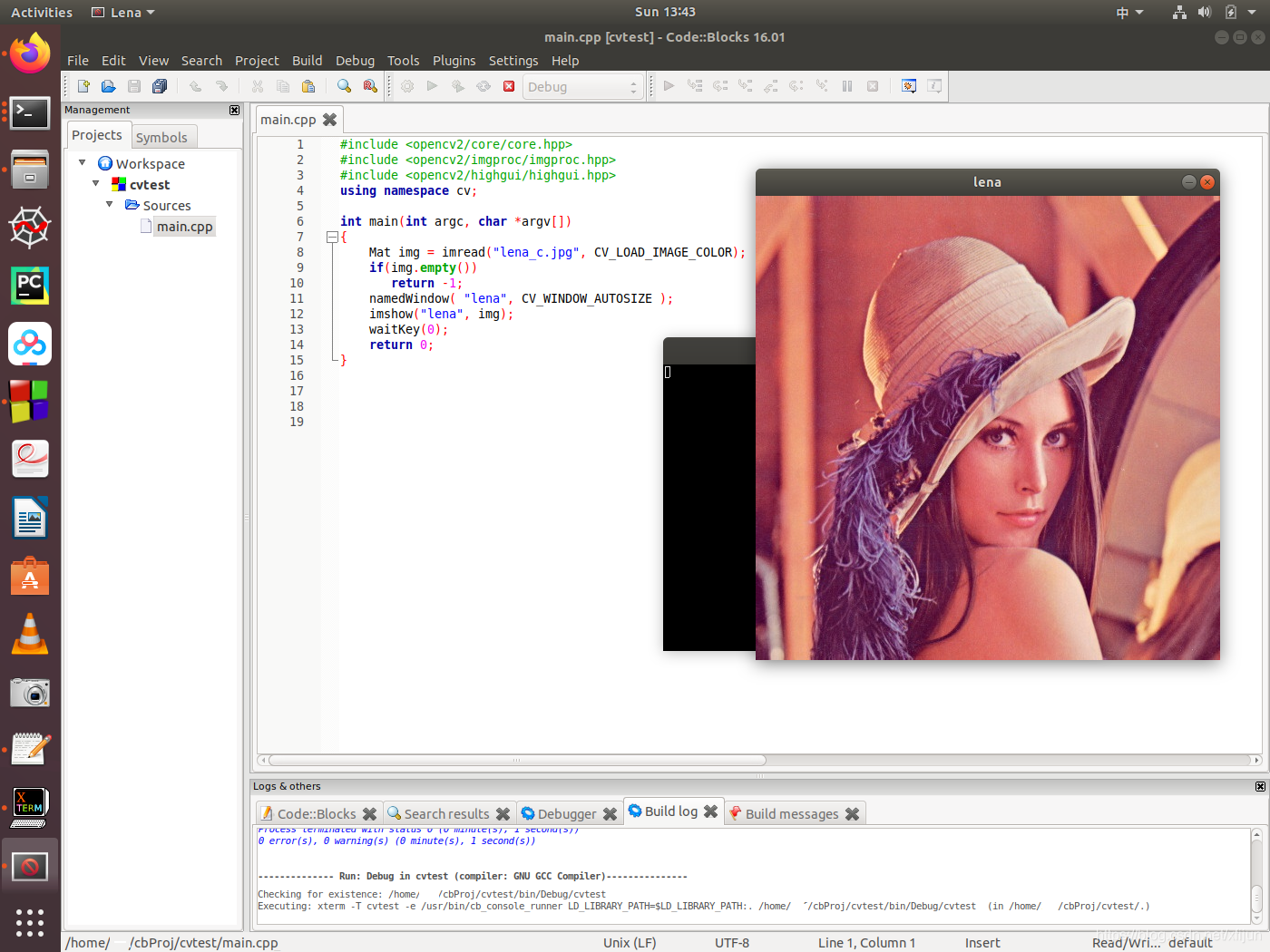Click the Undo toolbar icon

click(196, 86)
